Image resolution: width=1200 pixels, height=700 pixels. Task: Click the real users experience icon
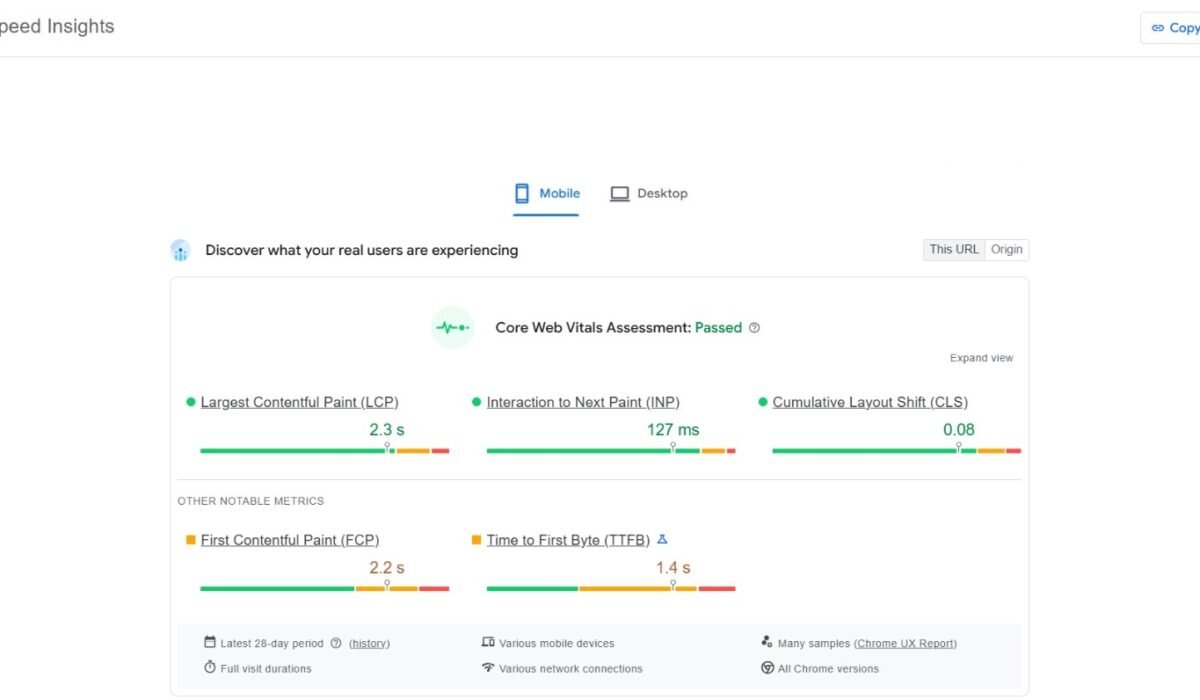click(x=180, y=250)
